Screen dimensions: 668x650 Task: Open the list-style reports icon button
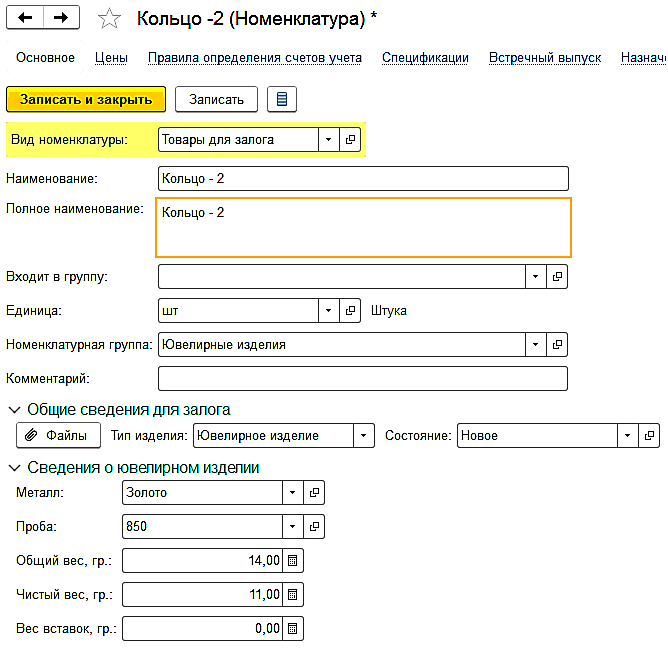(282, 99)
